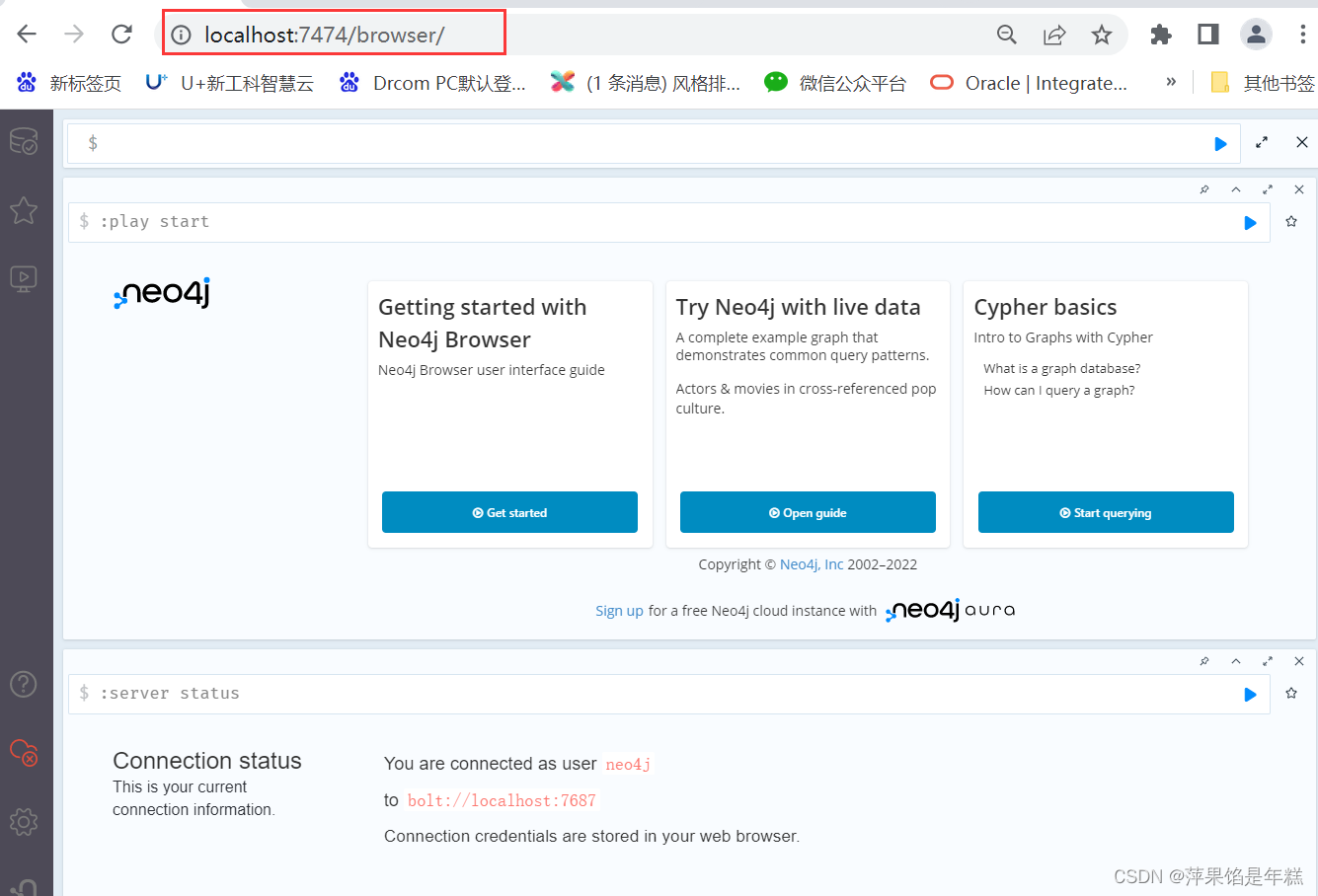Screen dimensions: 1318x896
Task: Open the Drcom PC默认登 bookmark
Action: coord(432,83)
